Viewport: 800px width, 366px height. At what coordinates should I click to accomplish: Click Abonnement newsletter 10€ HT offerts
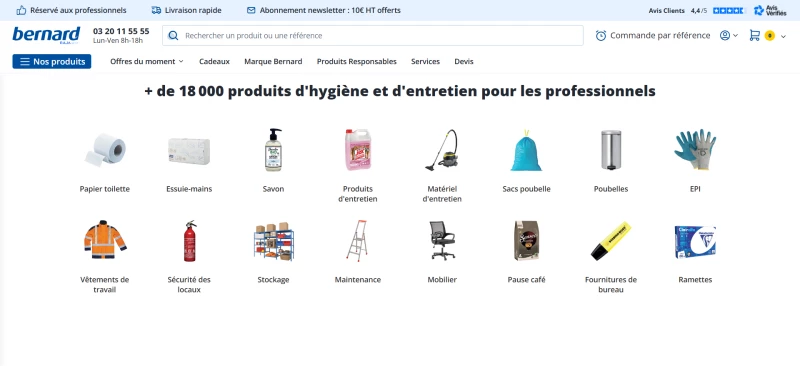330,10
